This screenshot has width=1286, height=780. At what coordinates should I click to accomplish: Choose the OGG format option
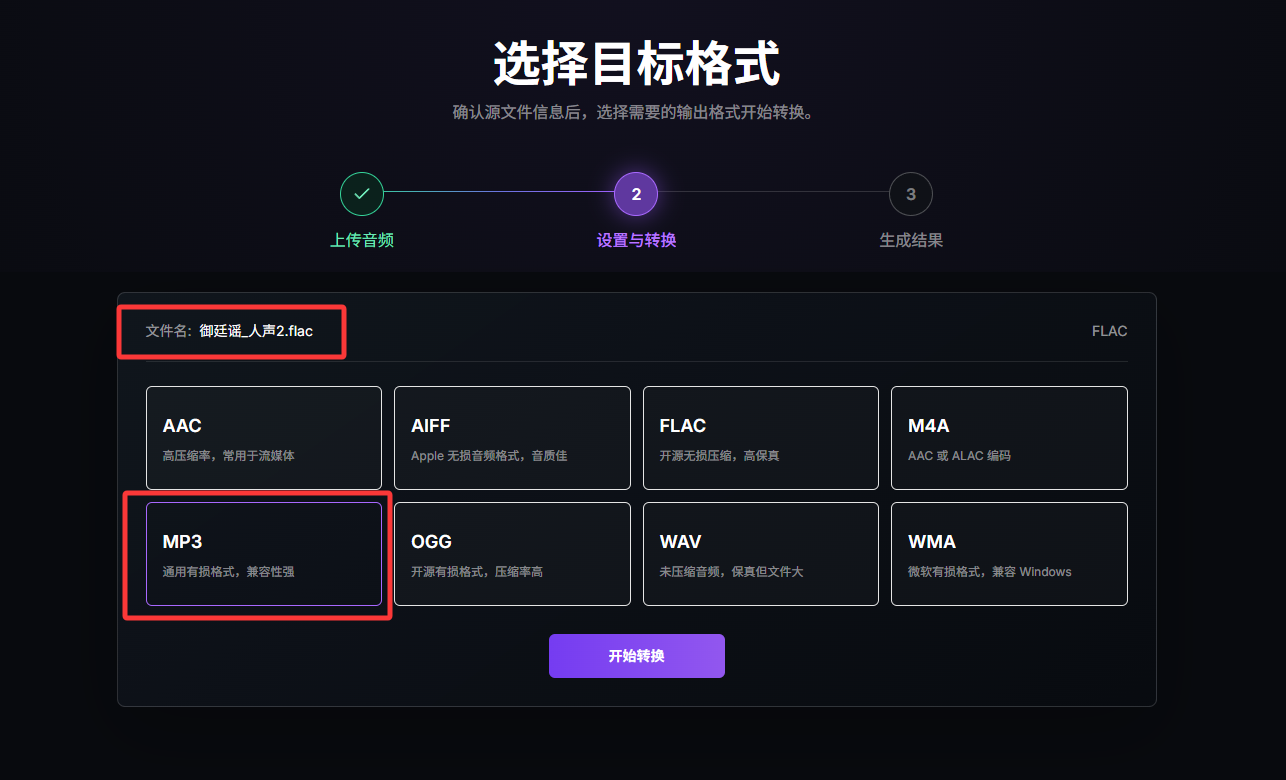click(512, 554)
